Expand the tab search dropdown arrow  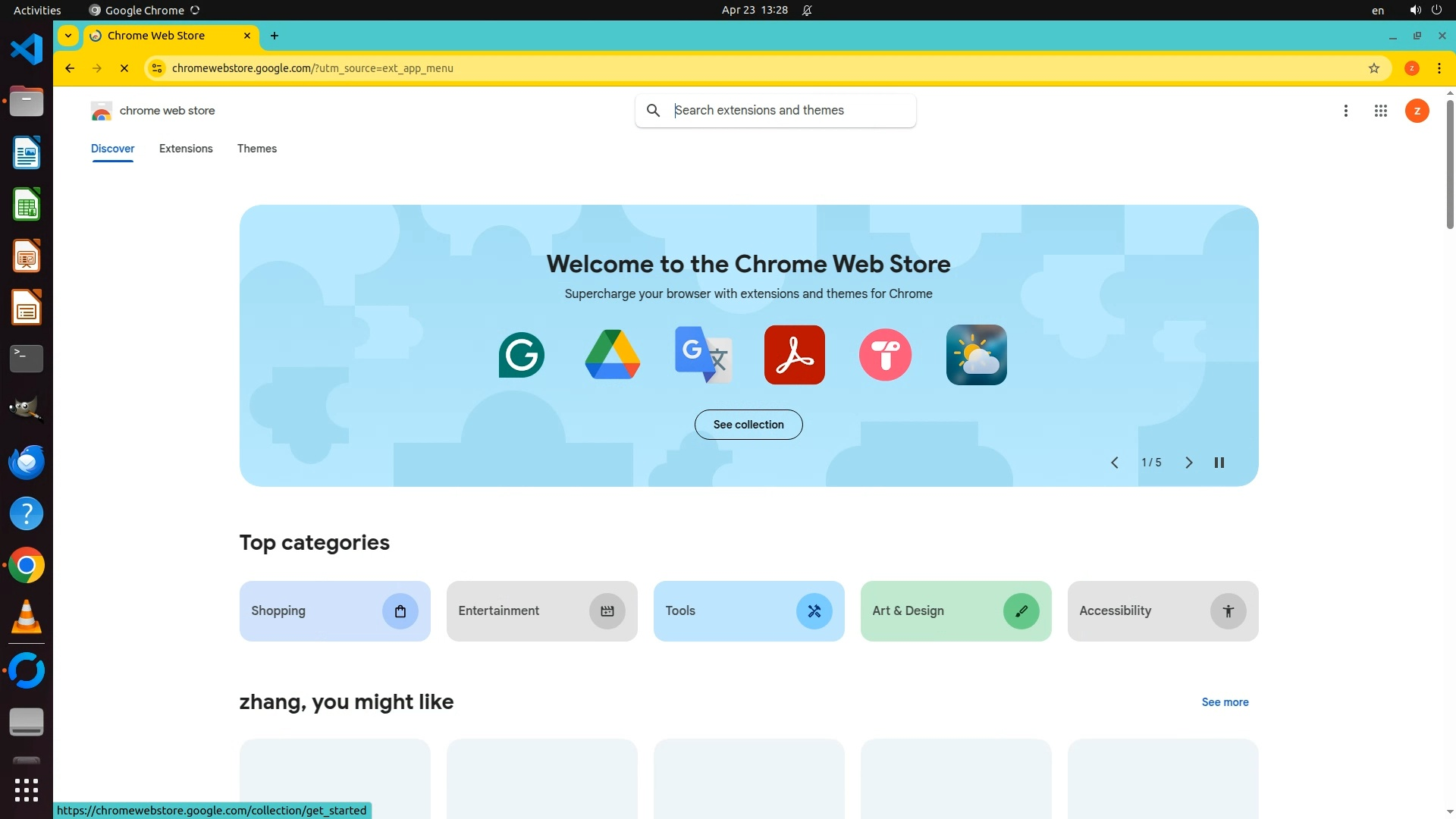click(x=68, y=36)
